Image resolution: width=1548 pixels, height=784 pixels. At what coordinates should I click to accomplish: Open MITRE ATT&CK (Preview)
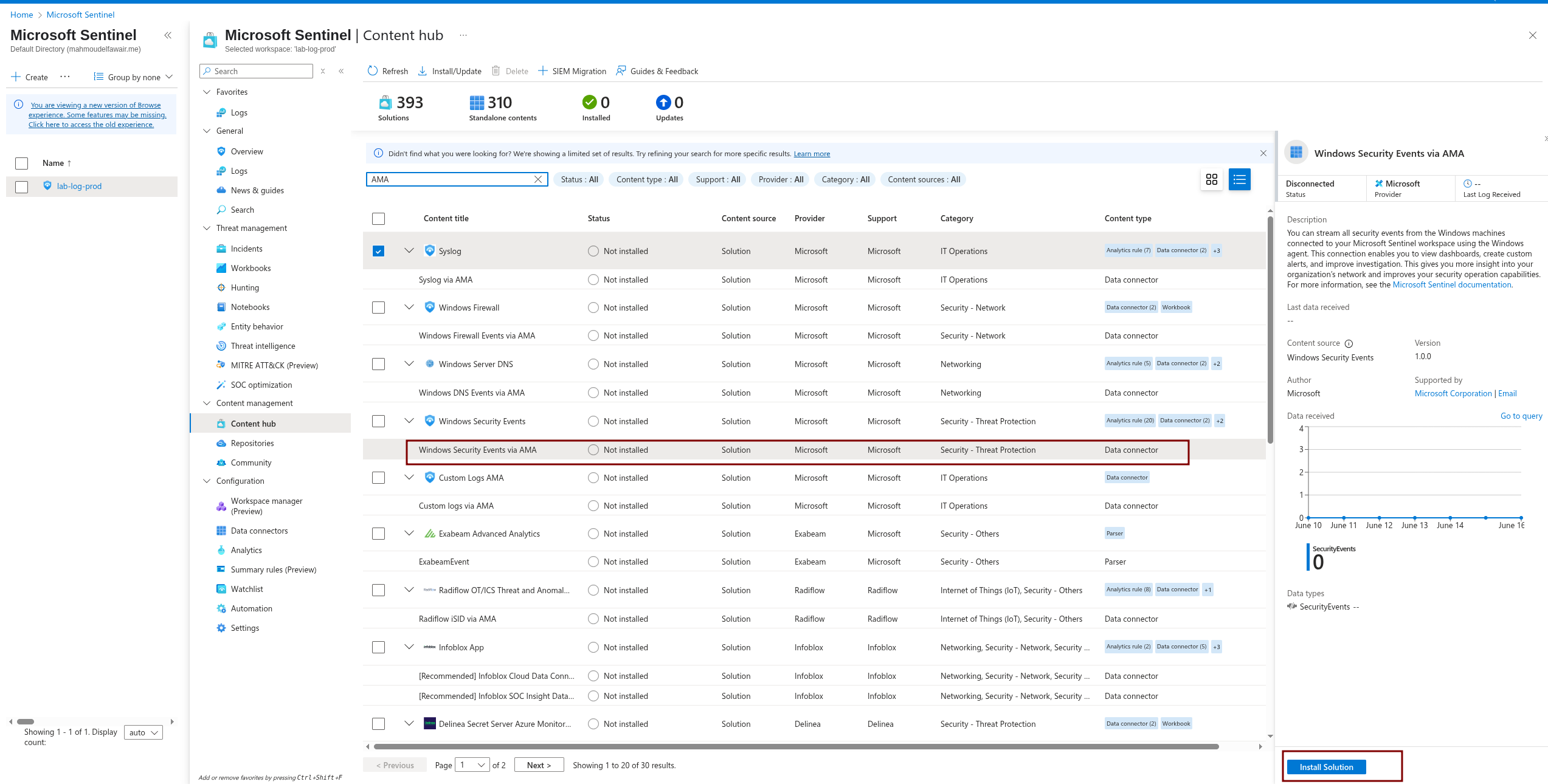(274, 365)
